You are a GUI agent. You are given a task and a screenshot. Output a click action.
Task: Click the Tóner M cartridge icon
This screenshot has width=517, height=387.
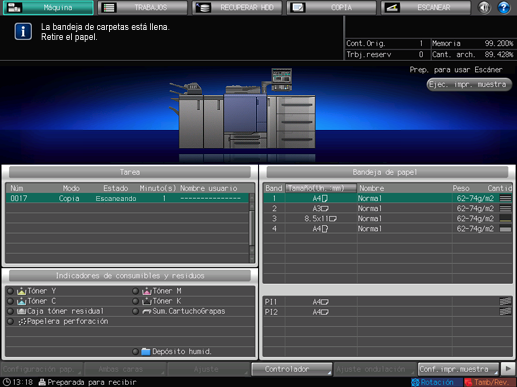point(146,291)
